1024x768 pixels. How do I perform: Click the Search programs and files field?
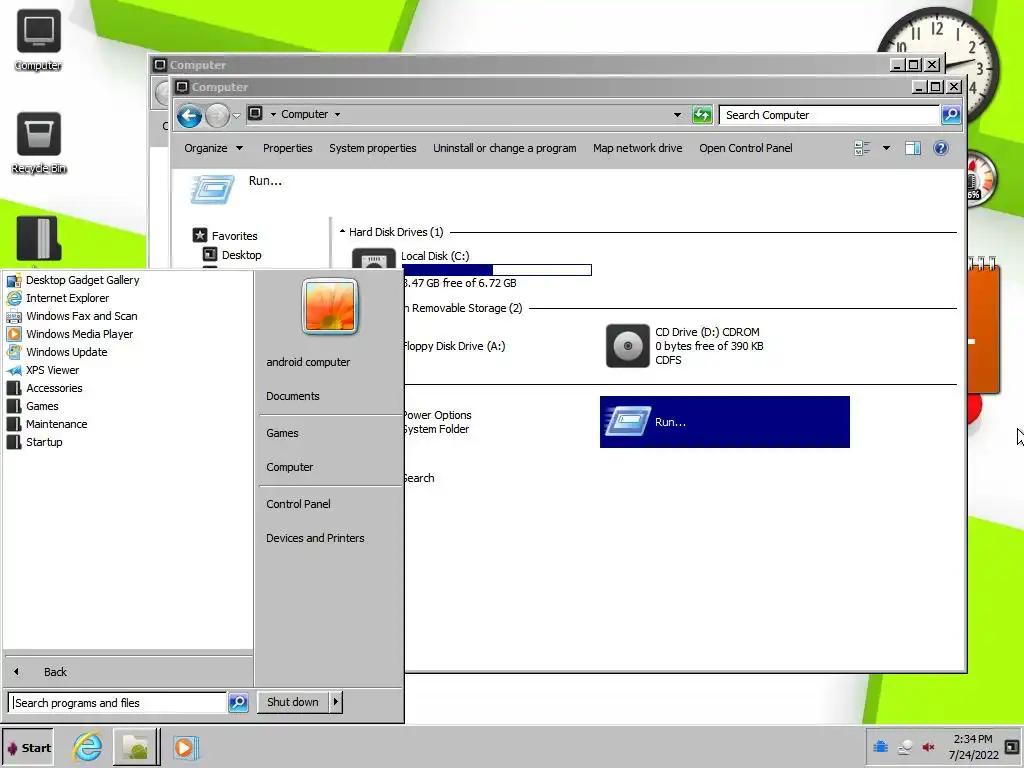(x=118, y=703)
